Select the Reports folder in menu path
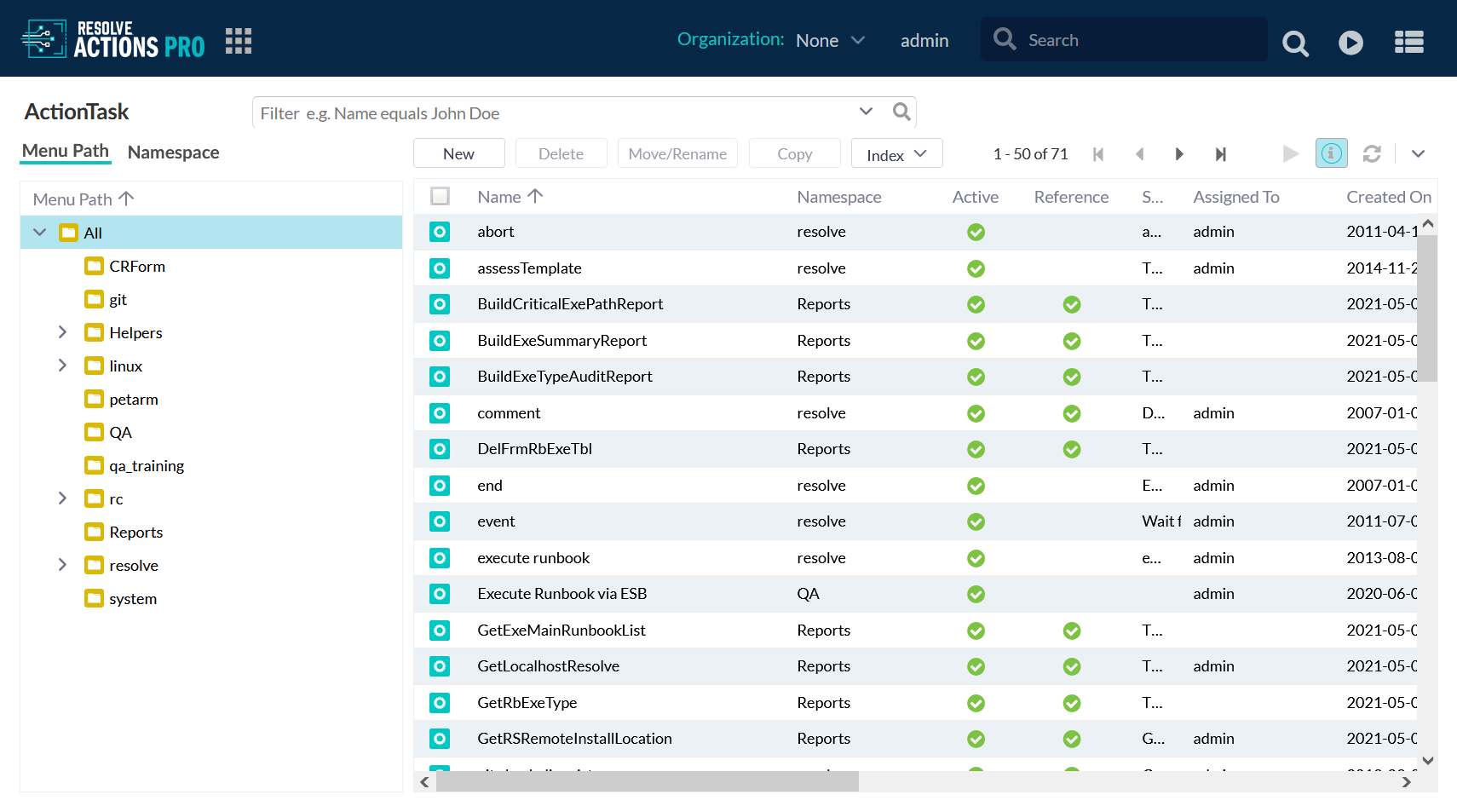Screen dimensions: 1457x812 point(135,533)
